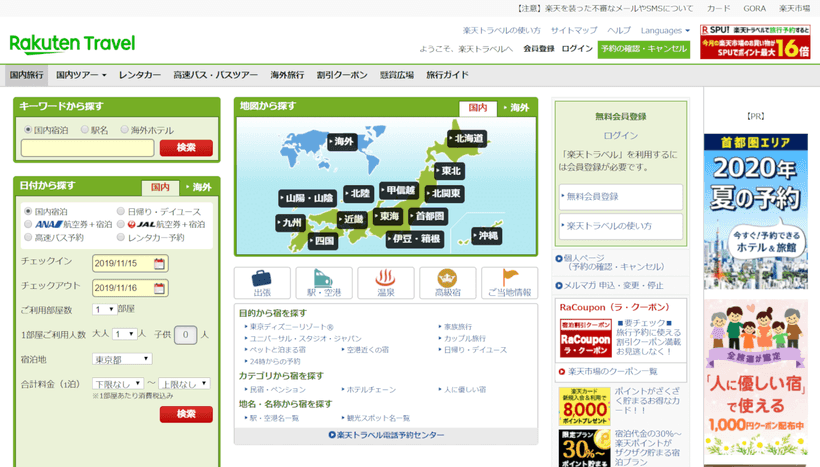Expand the ご利用部屋数 room count dropdown
The height and width of the screenshot is (467, 820).
pos(104,310)
